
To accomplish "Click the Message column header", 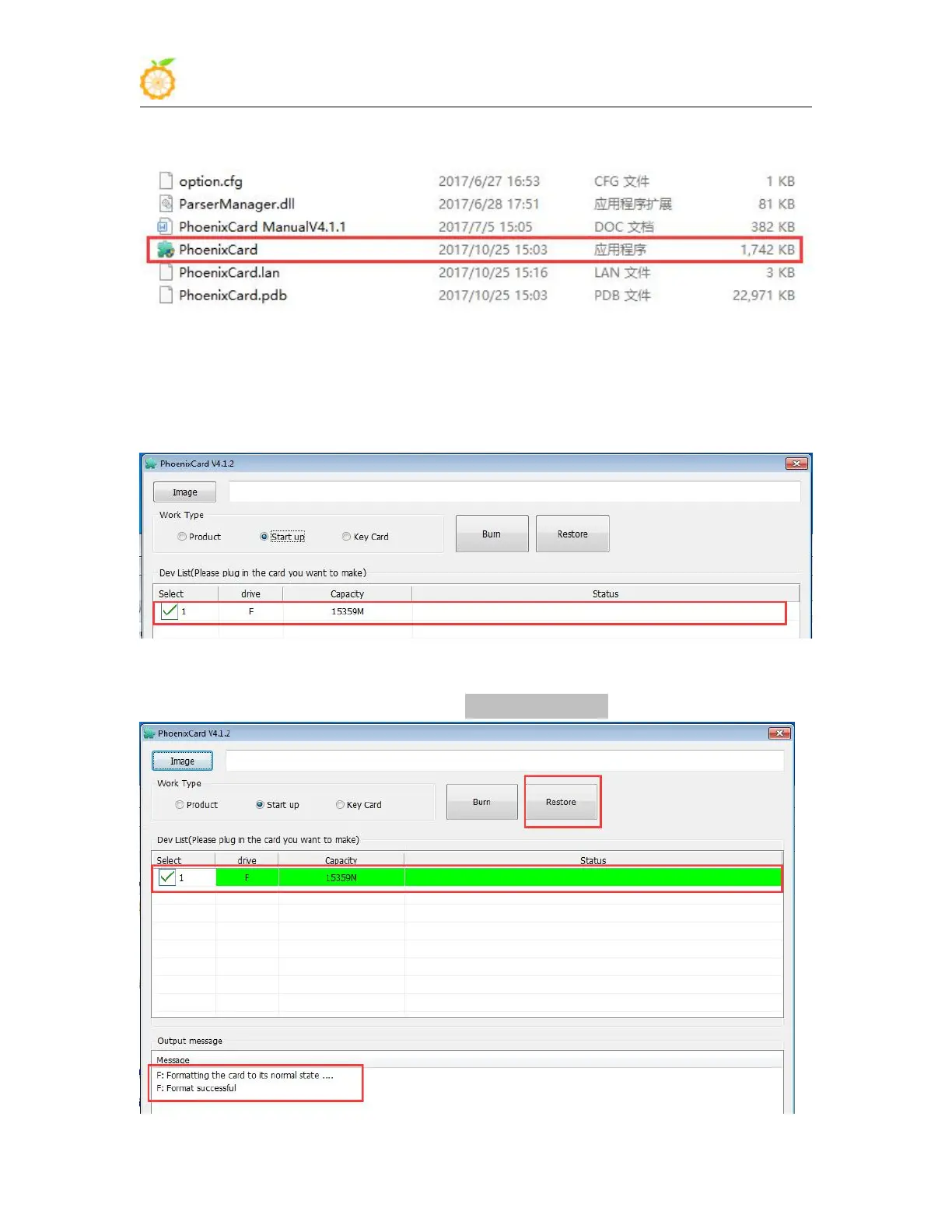I will [467, 1059].
